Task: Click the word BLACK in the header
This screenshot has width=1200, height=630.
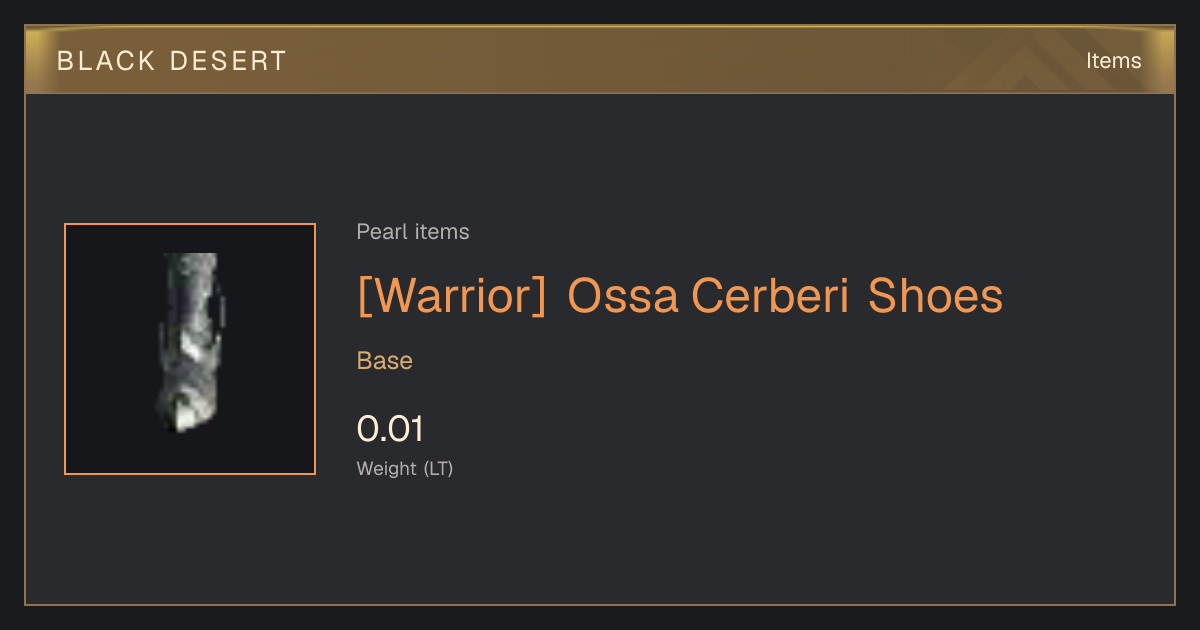Action: pyautogui.click(x=107, y=61)
